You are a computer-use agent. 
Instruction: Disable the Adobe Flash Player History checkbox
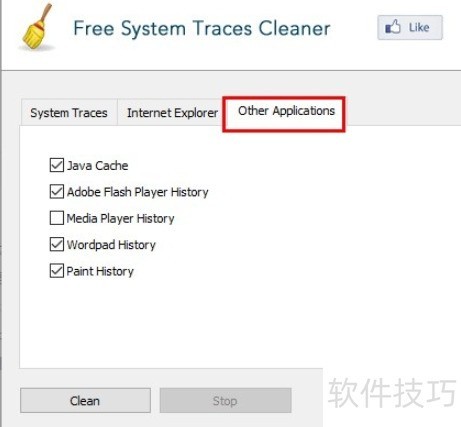point(57,192)
